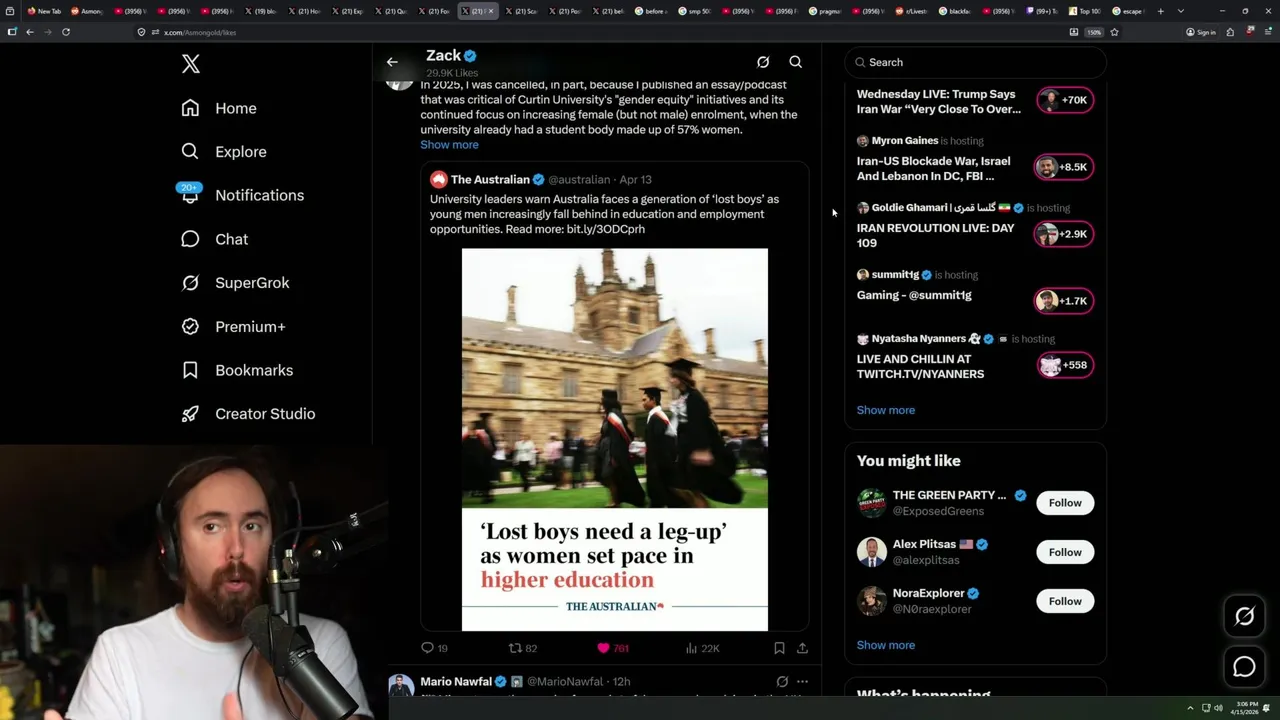
Task: Share The Australian quote tweet
Action: pos(802,648)
